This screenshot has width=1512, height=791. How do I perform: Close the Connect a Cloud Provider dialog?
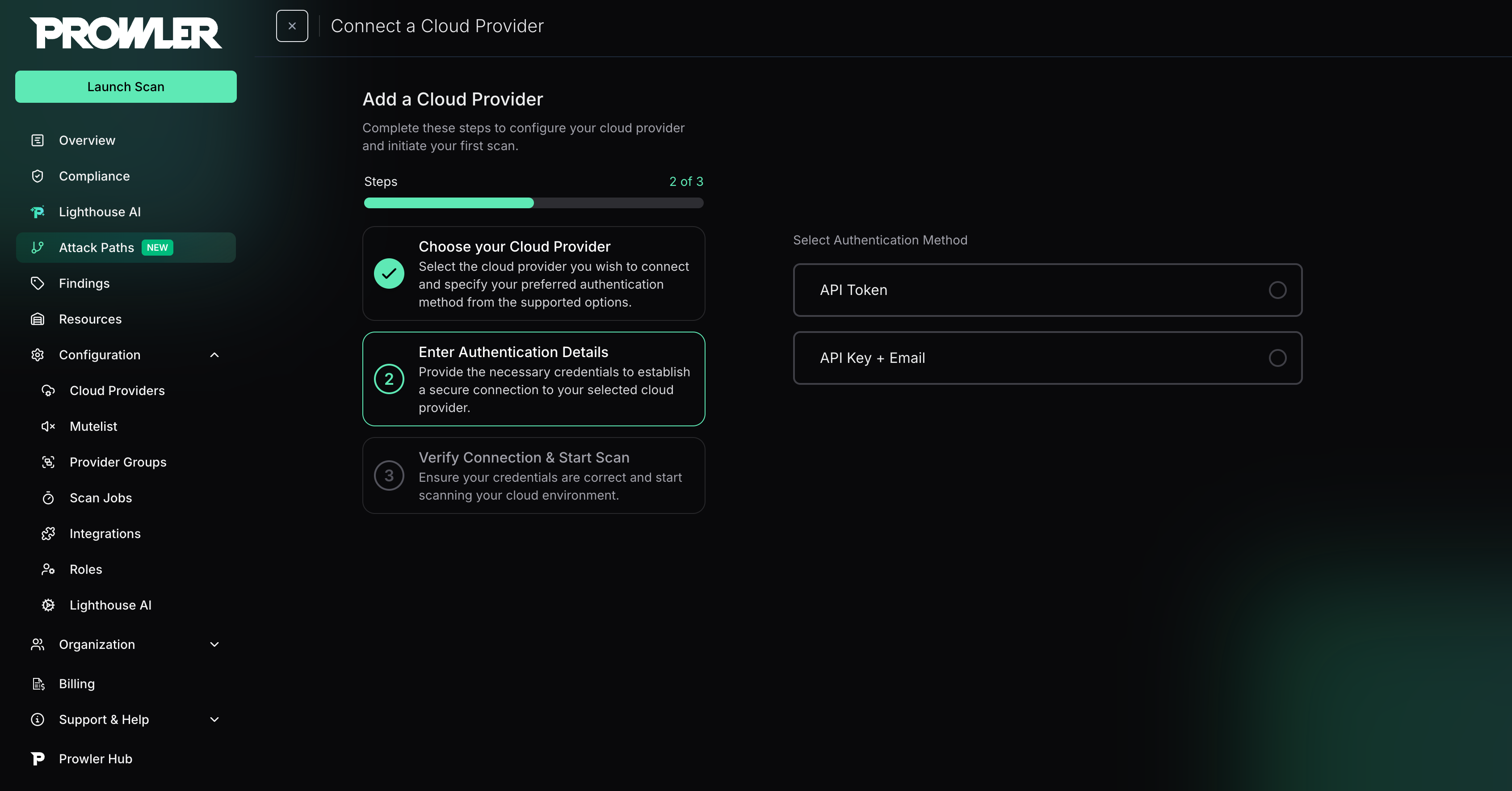click(x=292, y=25)
